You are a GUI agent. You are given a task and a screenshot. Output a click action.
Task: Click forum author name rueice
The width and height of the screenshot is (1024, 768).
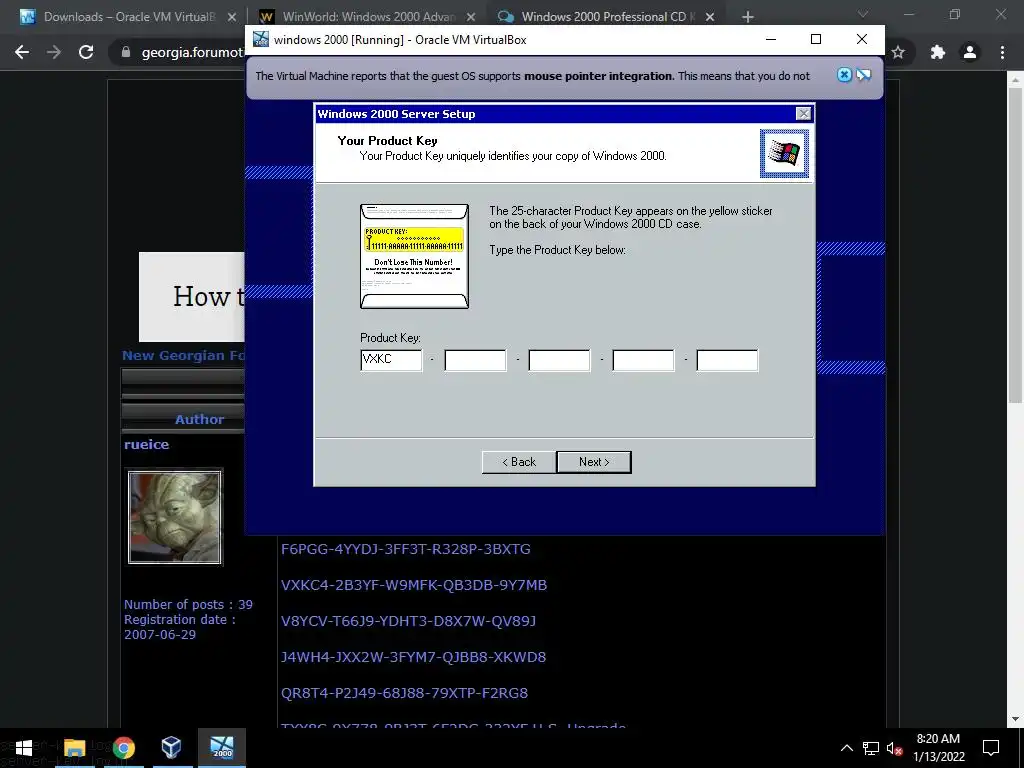pyautogui.click(x=147, y=444)
